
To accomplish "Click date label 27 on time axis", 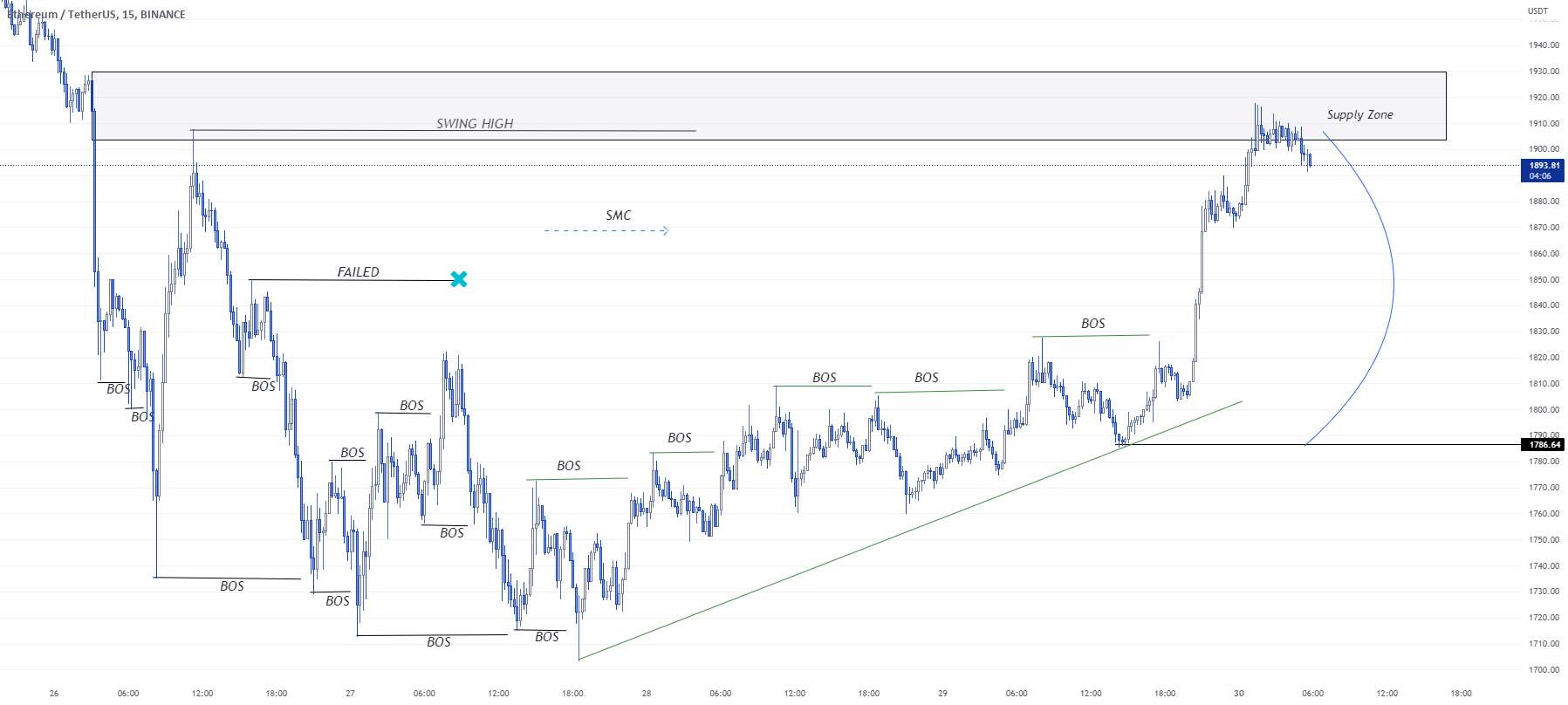I will pyautogui.click(x=350, y=694).
